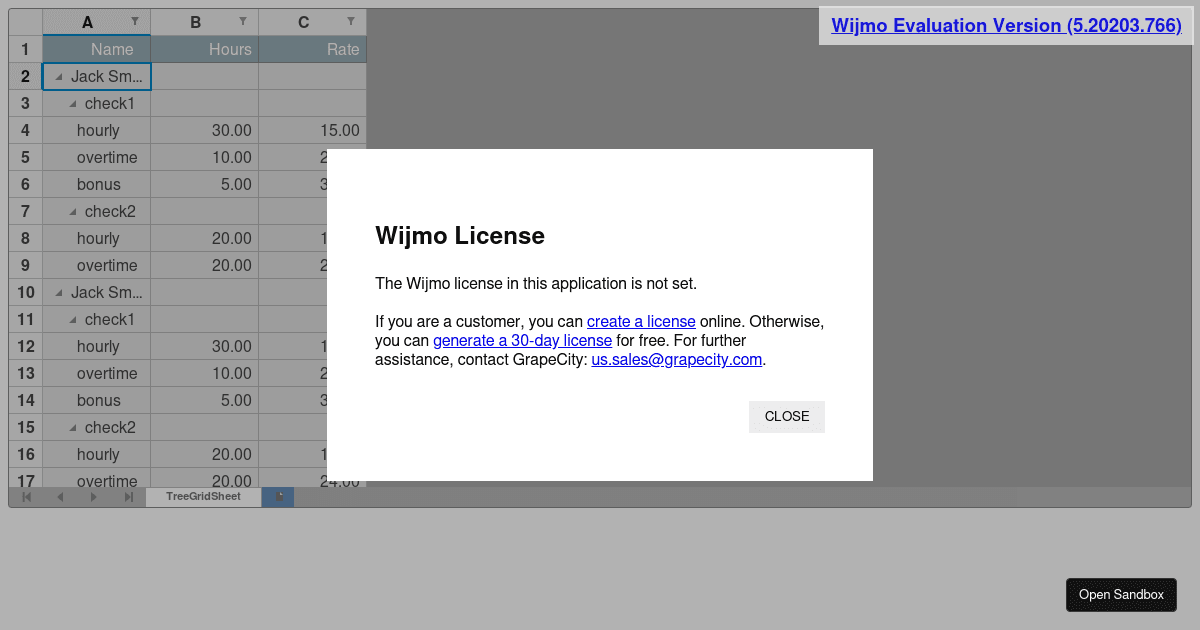1200x630 pixels.
Task: Collapse the check2 group in row 15
Action: click(x=73, y=428)
